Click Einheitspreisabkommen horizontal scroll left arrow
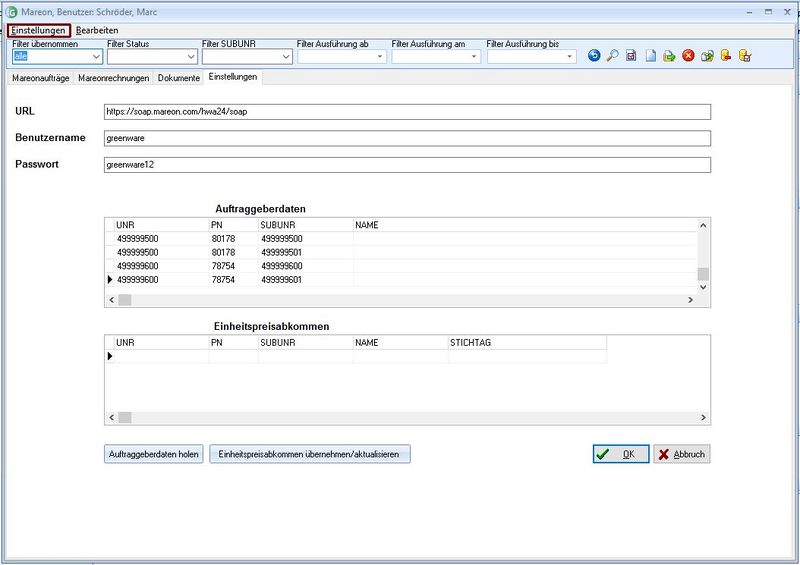The height and width of the screenshot is (565, 800). [x=112, y=417]
